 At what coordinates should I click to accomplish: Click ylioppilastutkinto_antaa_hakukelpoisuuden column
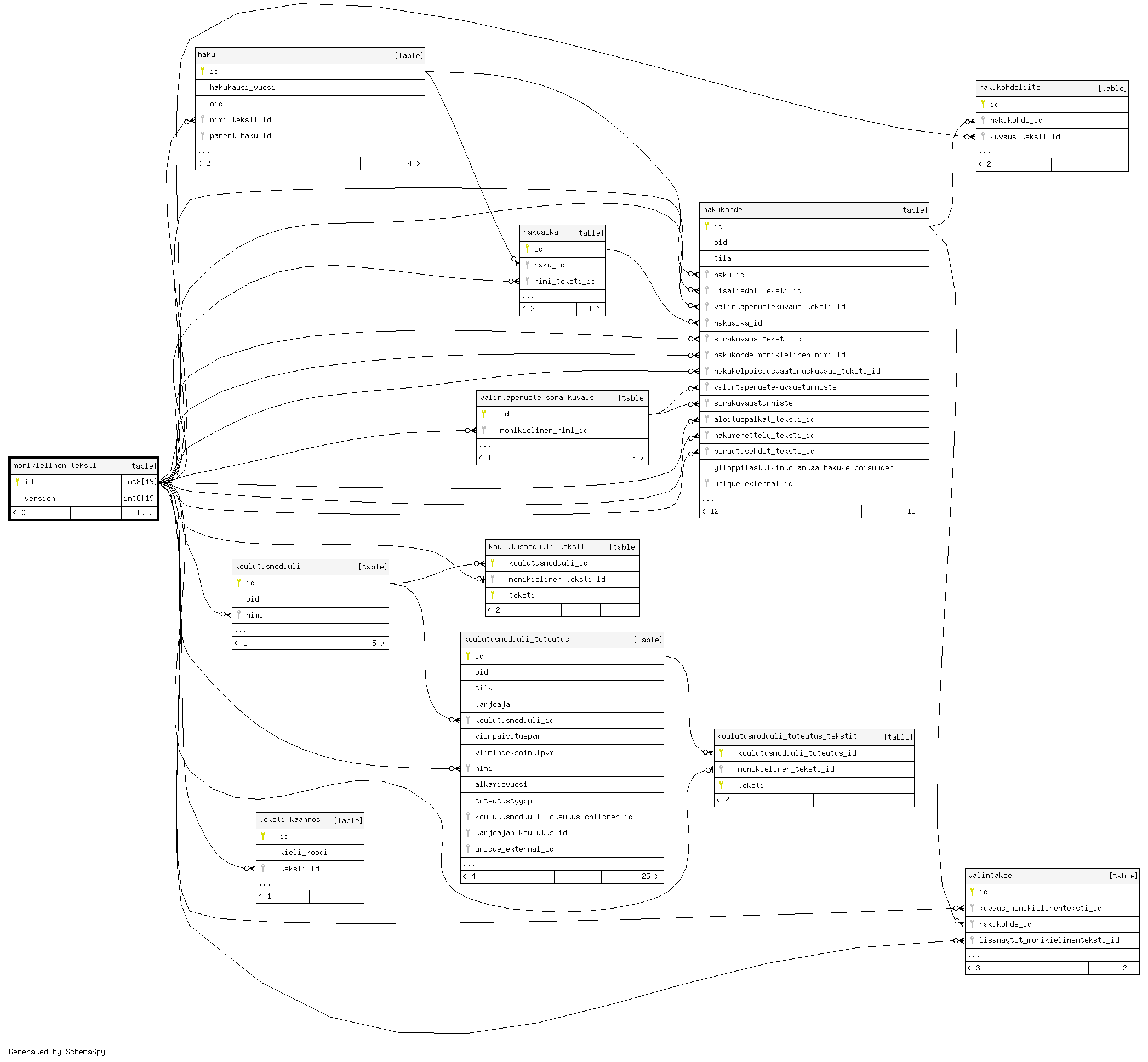814,468
